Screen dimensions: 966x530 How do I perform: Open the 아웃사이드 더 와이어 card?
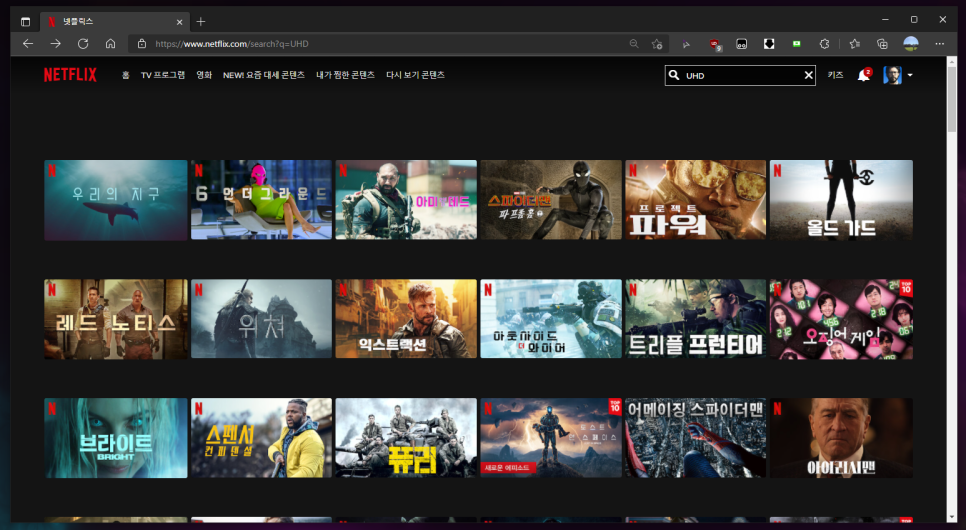(551, 319)
